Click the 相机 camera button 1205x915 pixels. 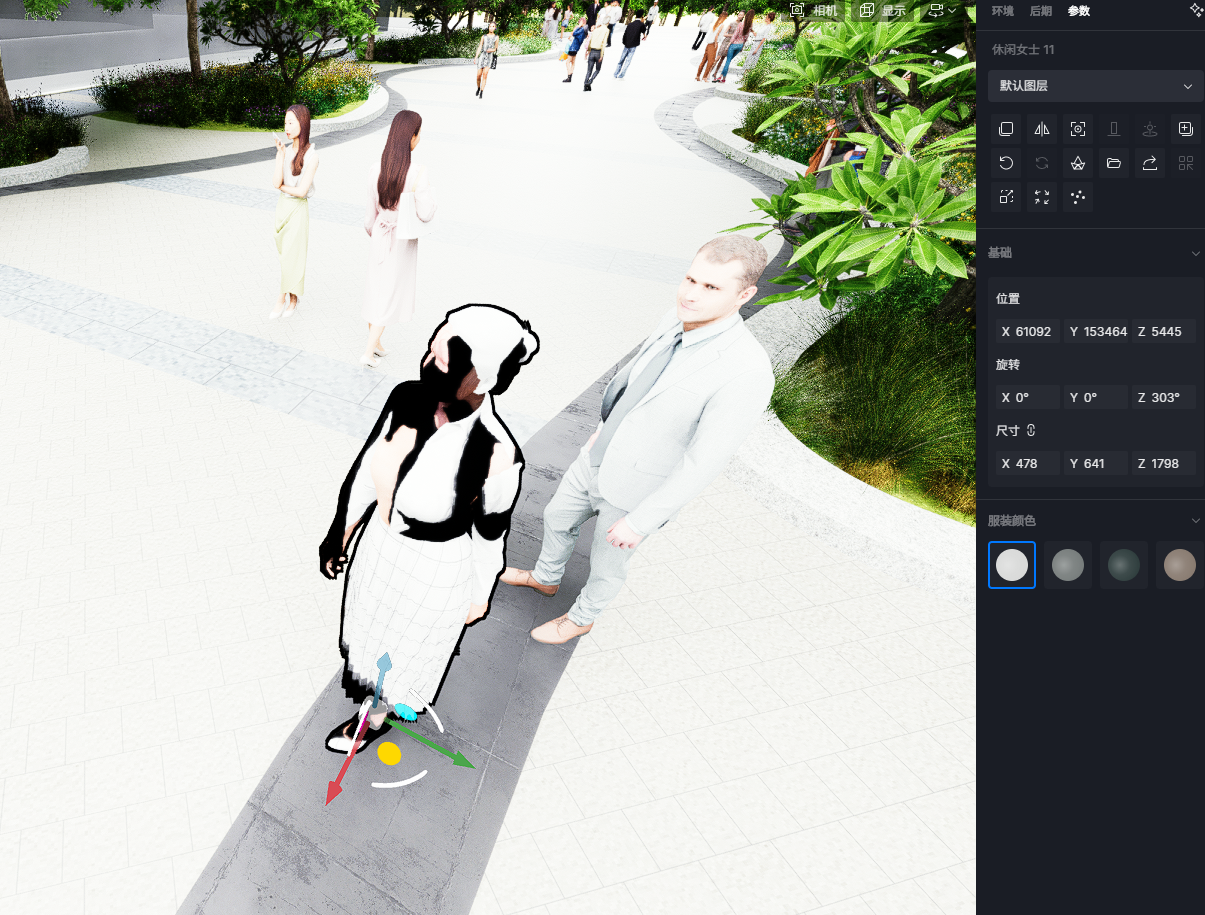[814, 10]
